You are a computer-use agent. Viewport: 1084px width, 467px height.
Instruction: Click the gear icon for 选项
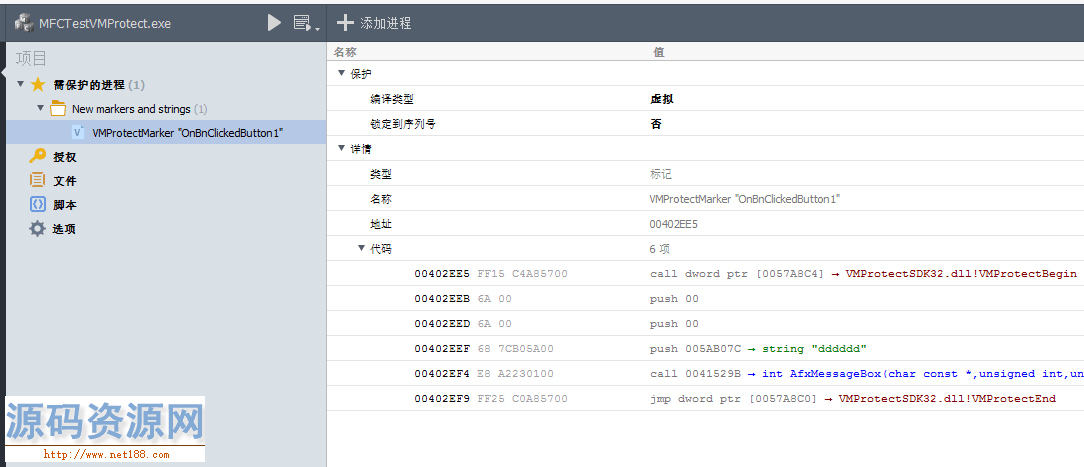click(x=37, y=229)
